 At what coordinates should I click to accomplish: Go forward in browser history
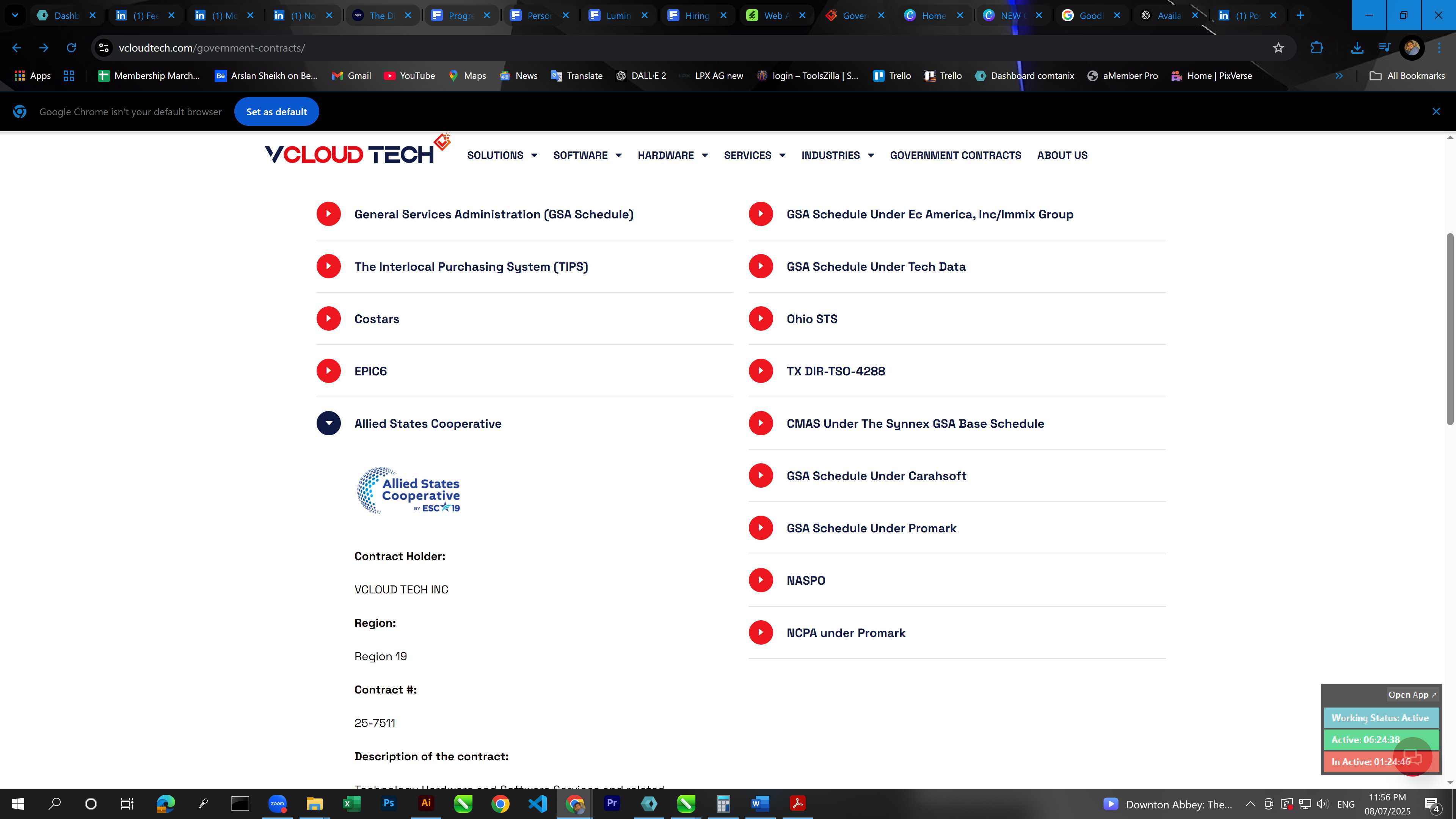pos(44,48)
